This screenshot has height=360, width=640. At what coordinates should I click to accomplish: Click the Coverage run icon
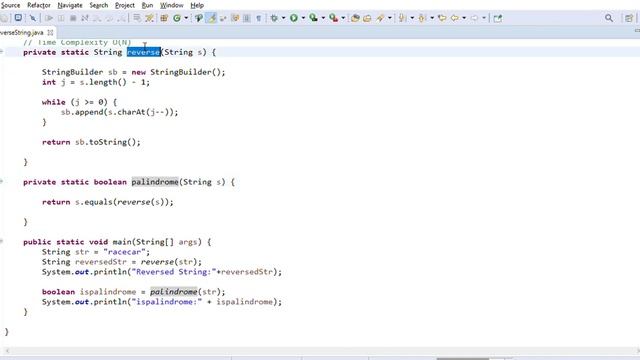(313, 18)
